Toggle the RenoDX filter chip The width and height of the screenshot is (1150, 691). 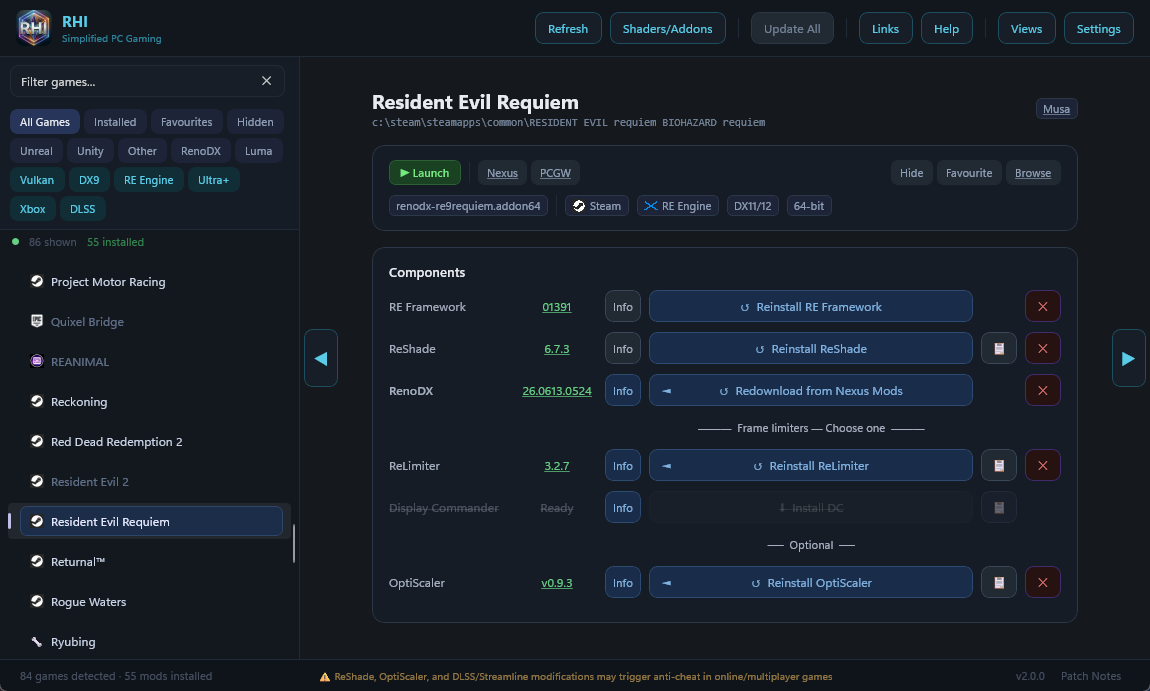click(201, 151)
